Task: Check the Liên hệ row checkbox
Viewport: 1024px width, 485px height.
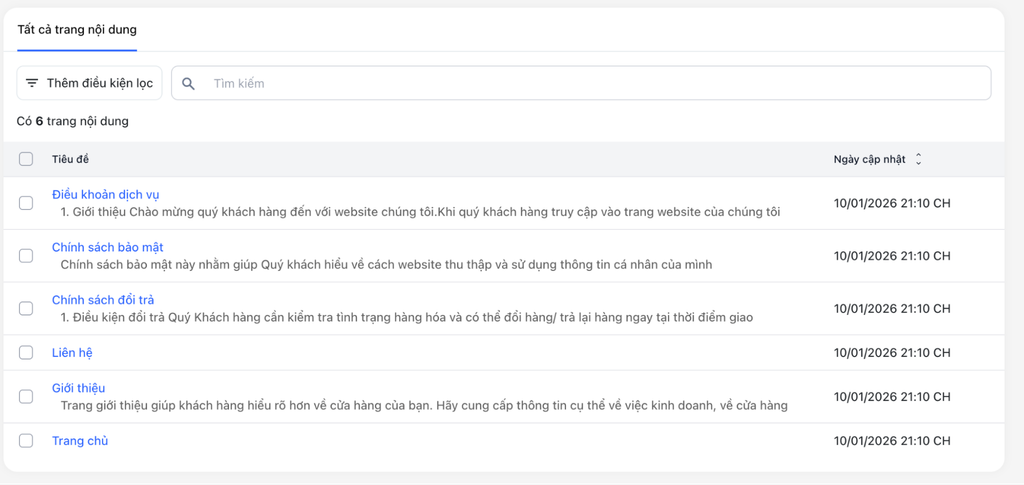Action: (x=26, y=353)
